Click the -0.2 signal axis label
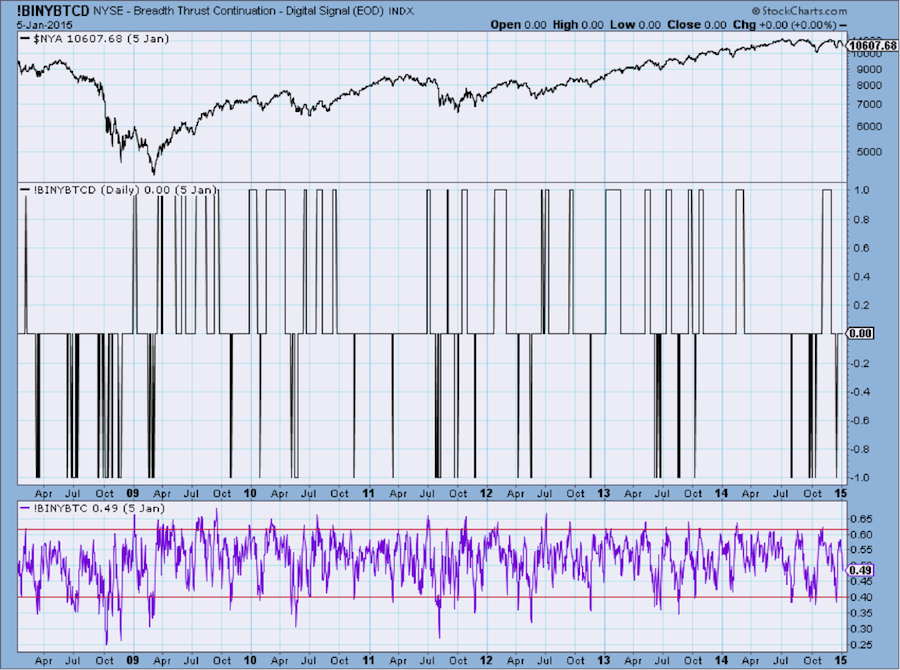Screen dimensions: 900x670 861,363
